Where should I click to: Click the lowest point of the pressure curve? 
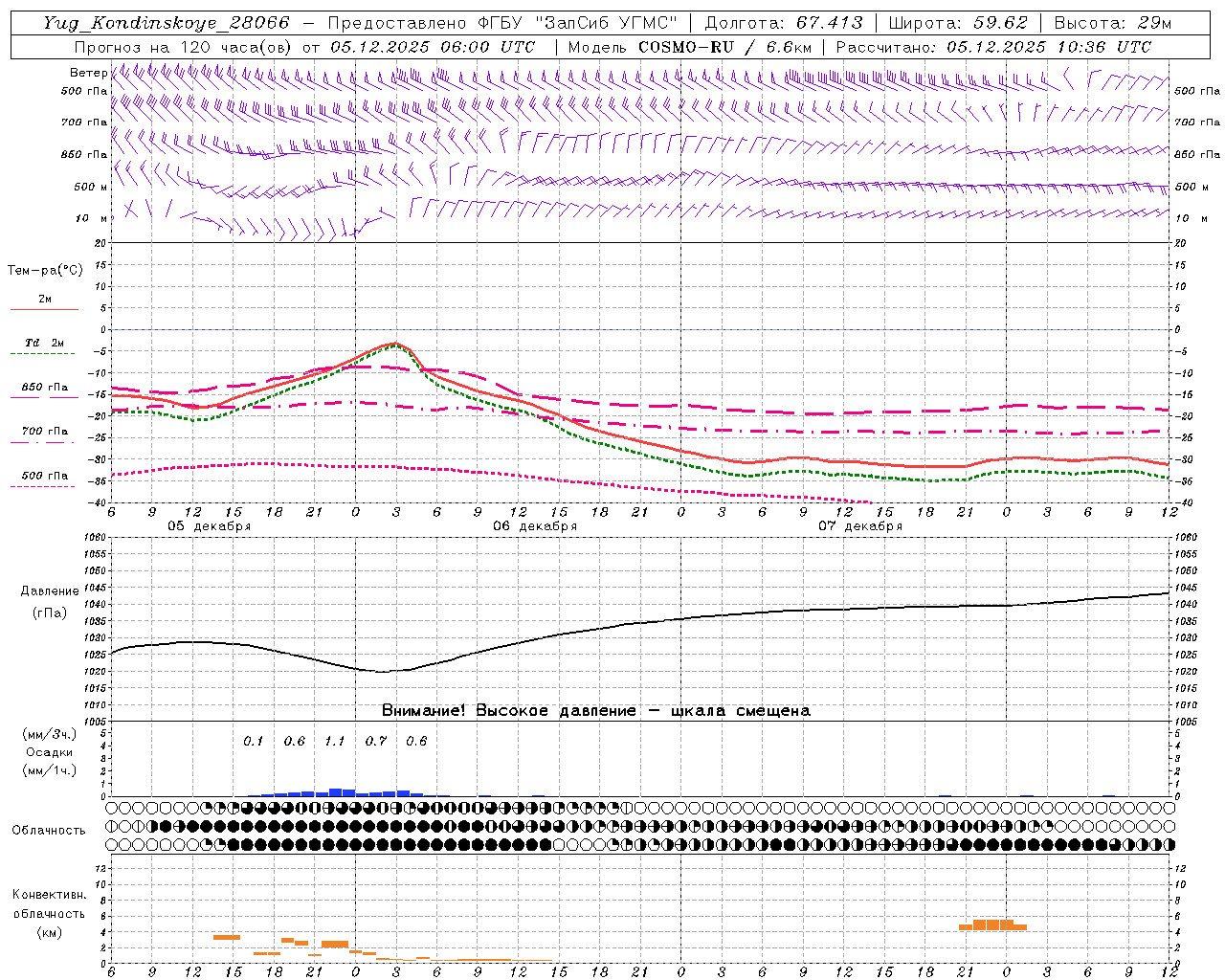(x=382, y=671)
